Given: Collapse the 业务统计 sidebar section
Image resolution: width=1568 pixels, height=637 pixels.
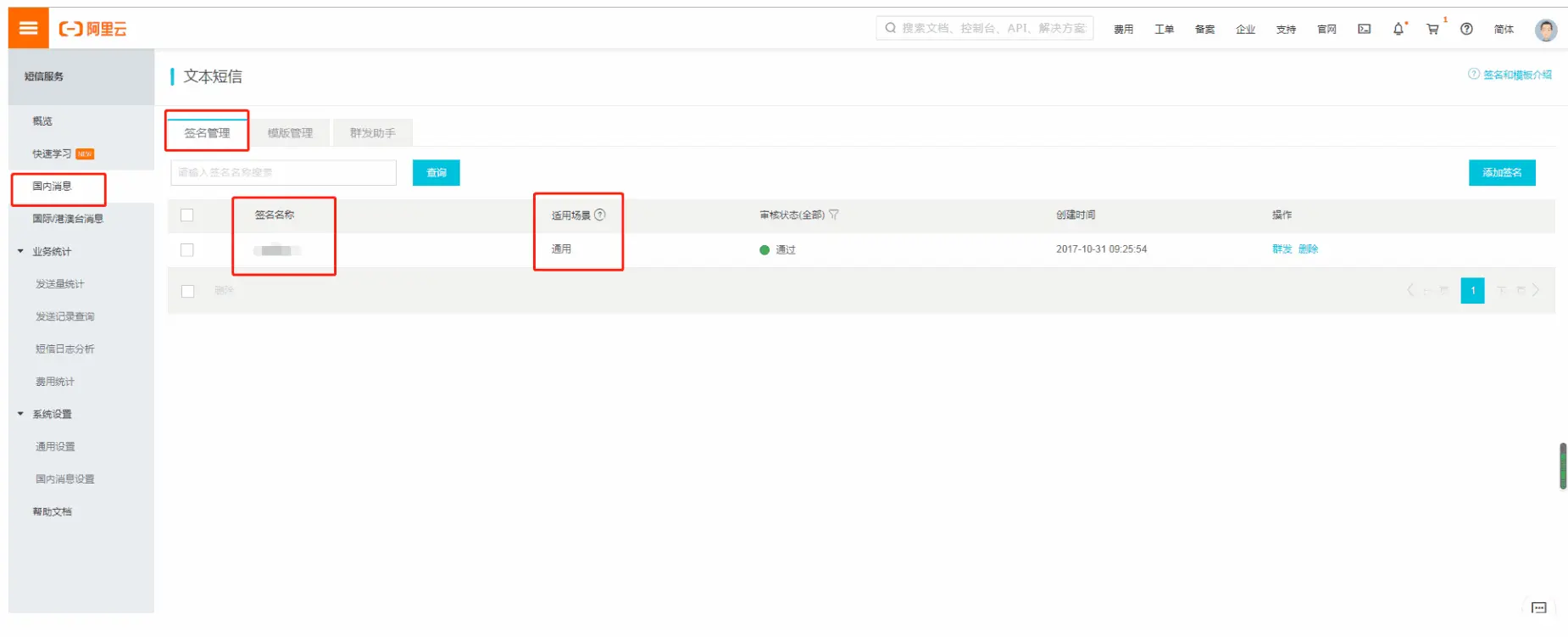Looking at the screenshot, I should tap(21, 251).
